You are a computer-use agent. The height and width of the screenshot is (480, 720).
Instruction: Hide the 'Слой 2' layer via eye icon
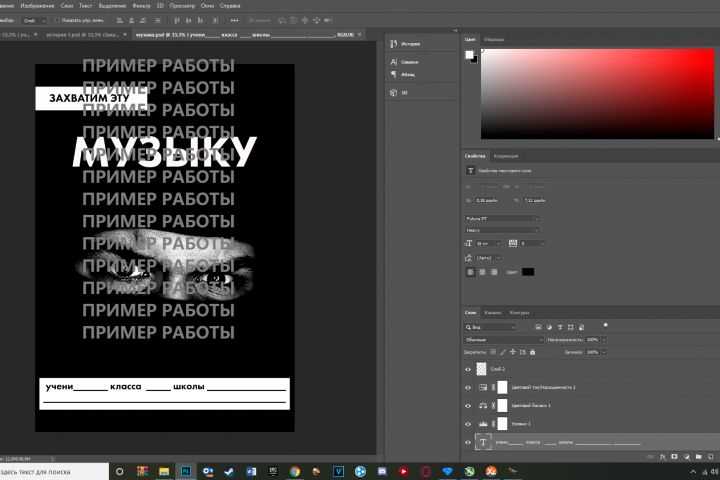468,369
